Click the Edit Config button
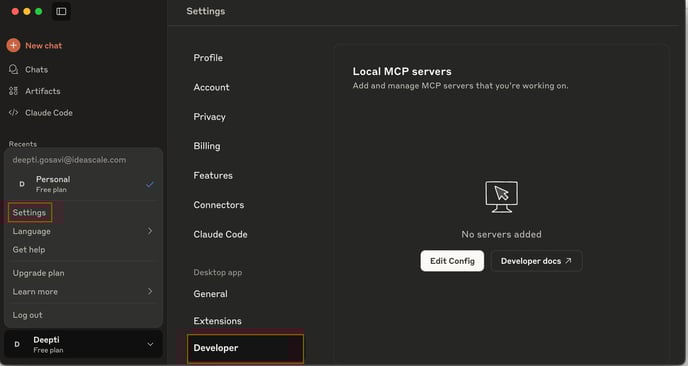The image size is (688, 366). (x=452, y=261)
